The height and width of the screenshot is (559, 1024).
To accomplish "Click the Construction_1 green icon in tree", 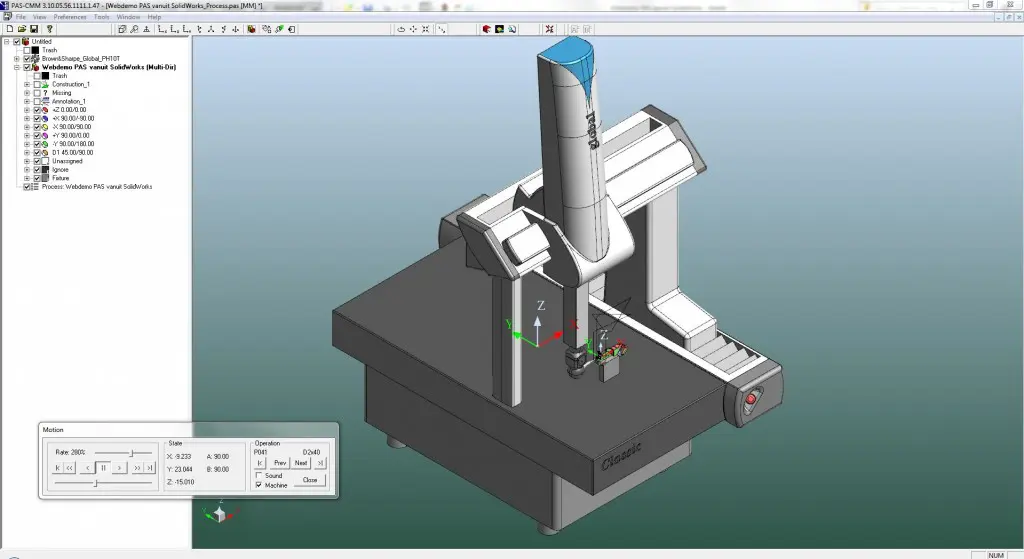I will (x=46, y=84).
